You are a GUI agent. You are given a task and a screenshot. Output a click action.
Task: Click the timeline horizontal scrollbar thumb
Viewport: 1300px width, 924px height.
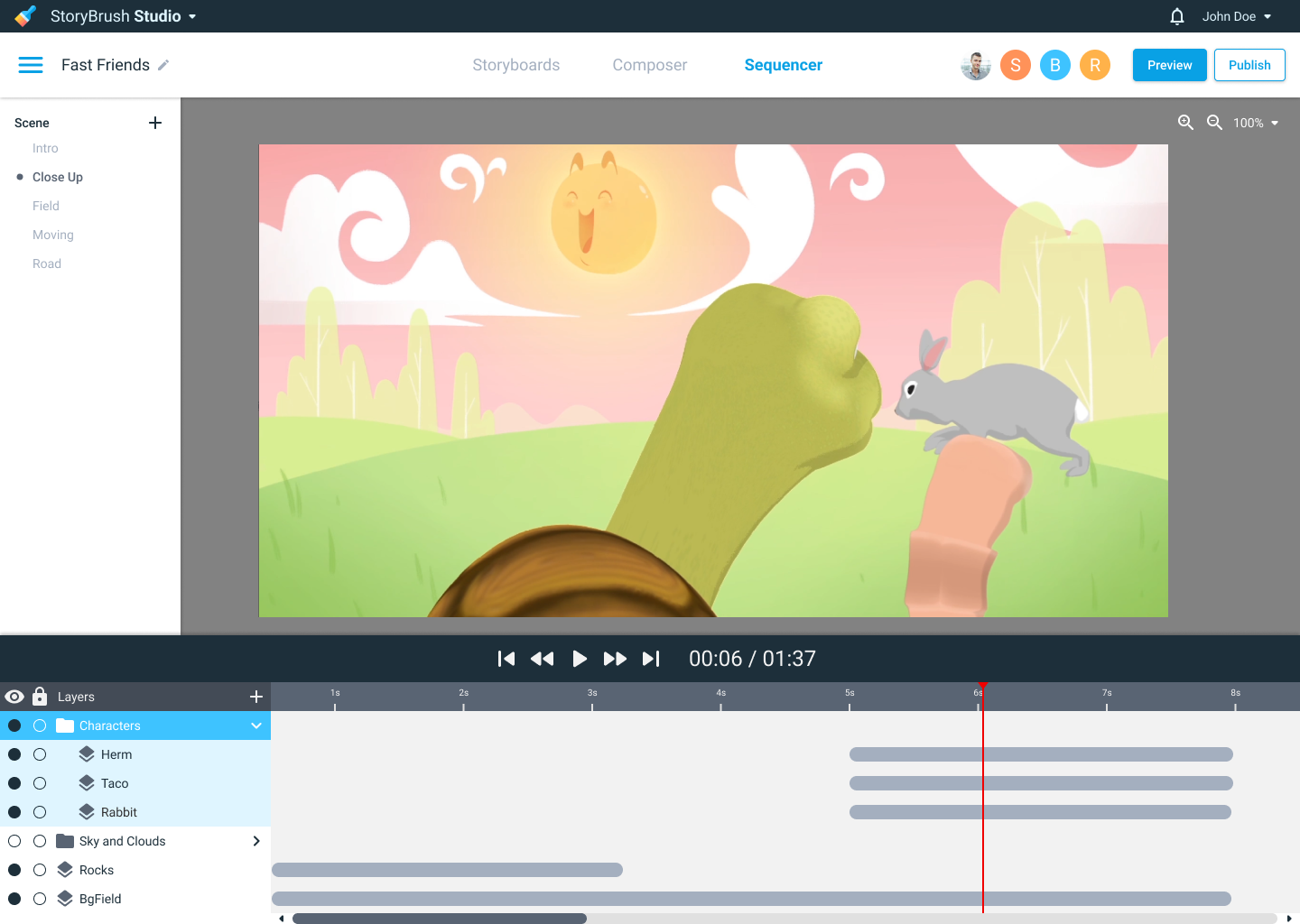pyautogui.click(x=440, y=919)
